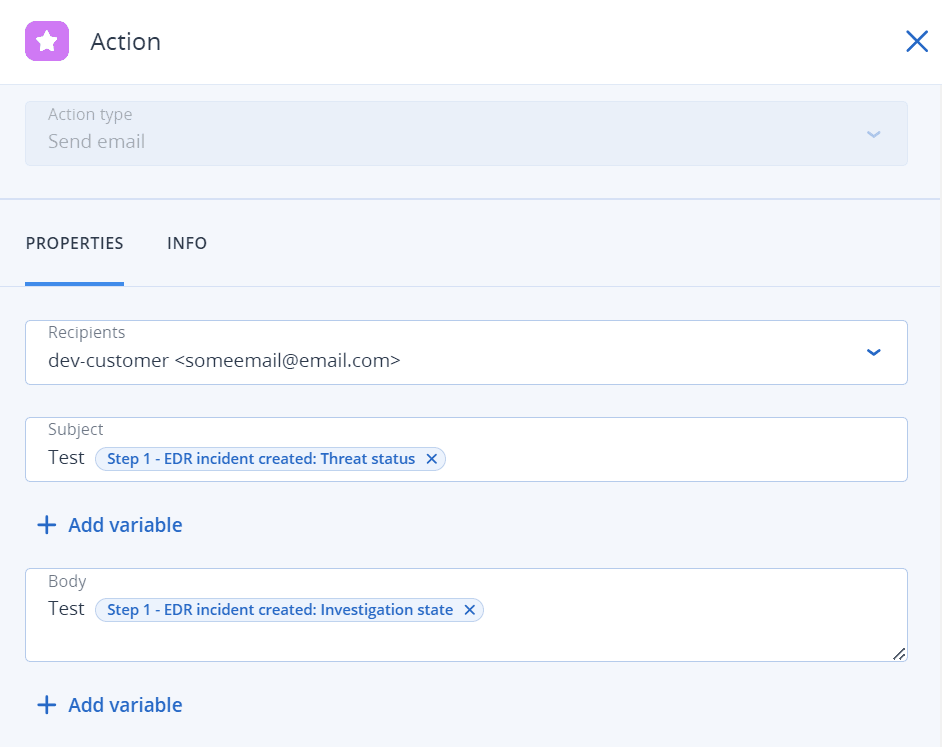
Task: Remove the Threat status variable from Subject
Action: [x=432, y=459]
